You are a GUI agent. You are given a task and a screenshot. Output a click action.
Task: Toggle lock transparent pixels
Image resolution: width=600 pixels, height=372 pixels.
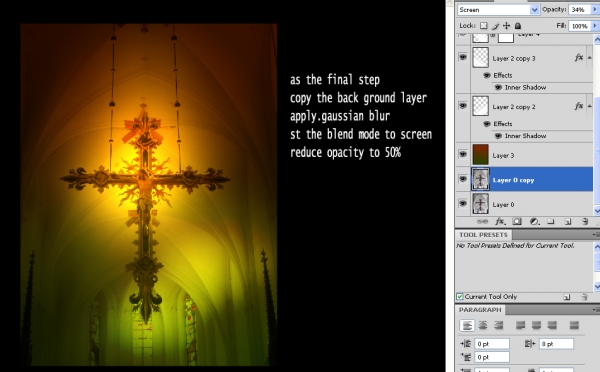tap(484, 26)
